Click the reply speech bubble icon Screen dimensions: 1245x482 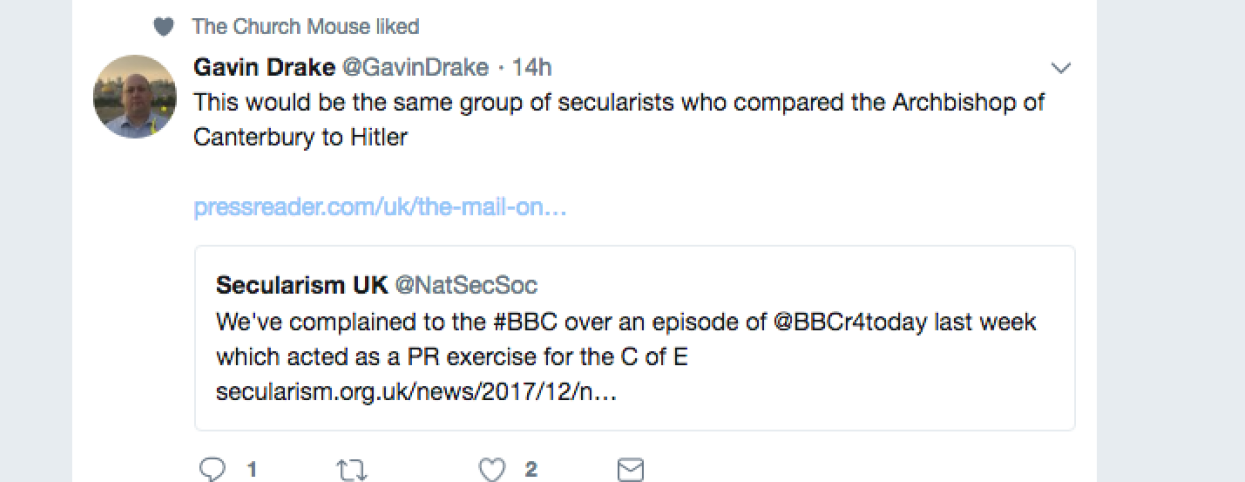tap(213, 469)
